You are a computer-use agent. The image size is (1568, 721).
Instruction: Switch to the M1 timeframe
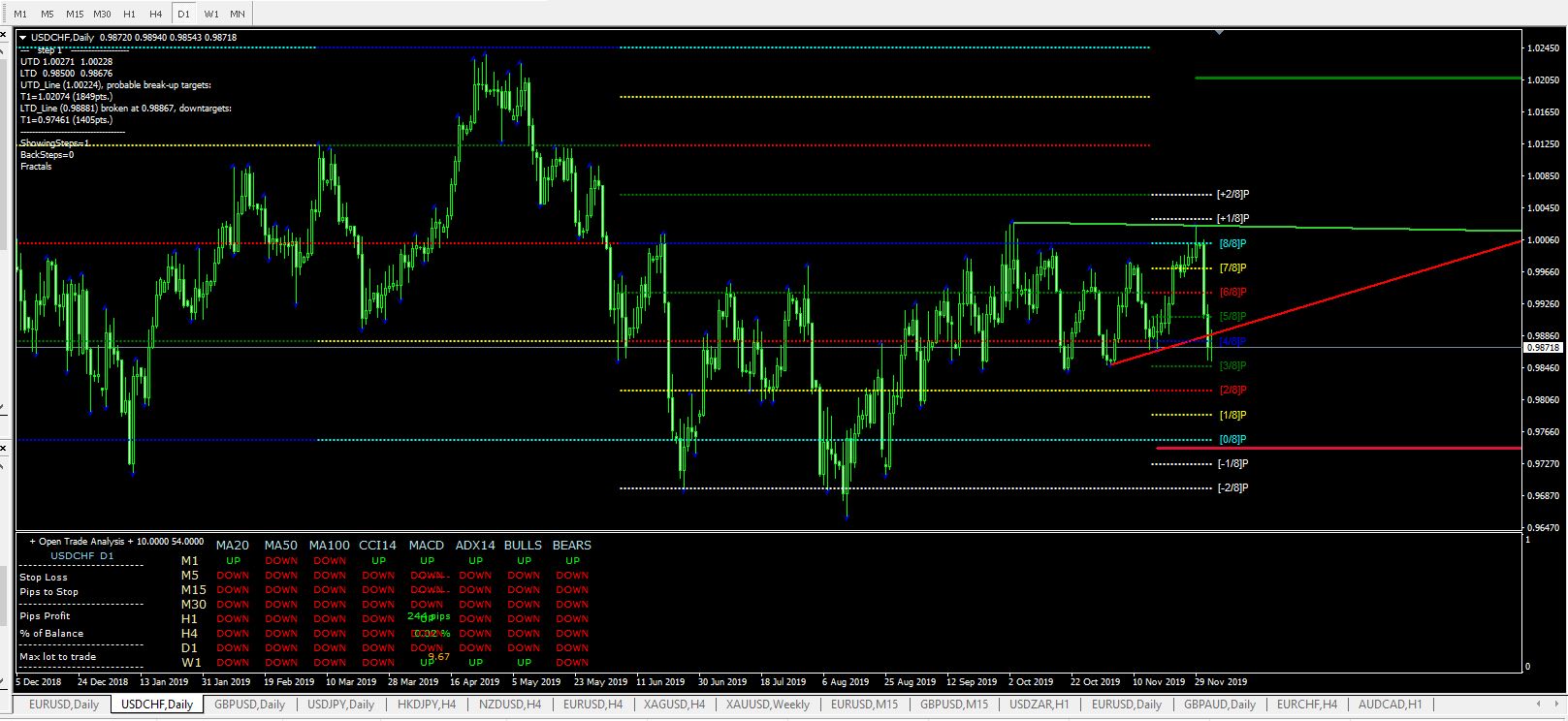(20, 14)
